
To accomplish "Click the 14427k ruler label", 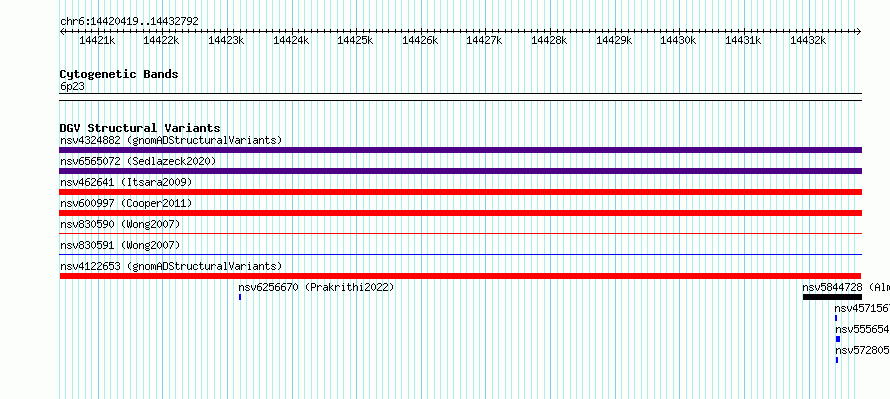I will pyautogui.click(x=485, y=40).
